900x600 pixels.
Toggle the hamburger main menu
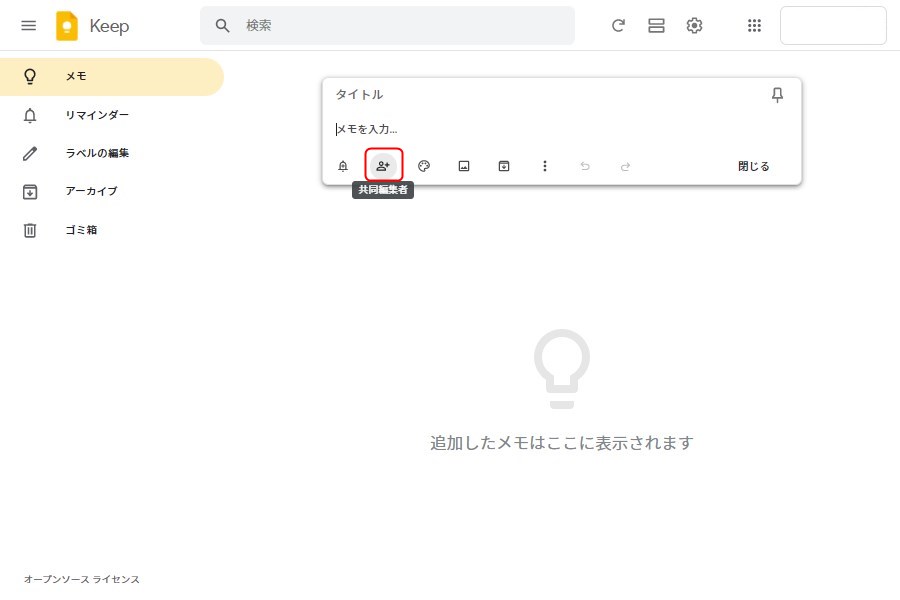[28, 26]
